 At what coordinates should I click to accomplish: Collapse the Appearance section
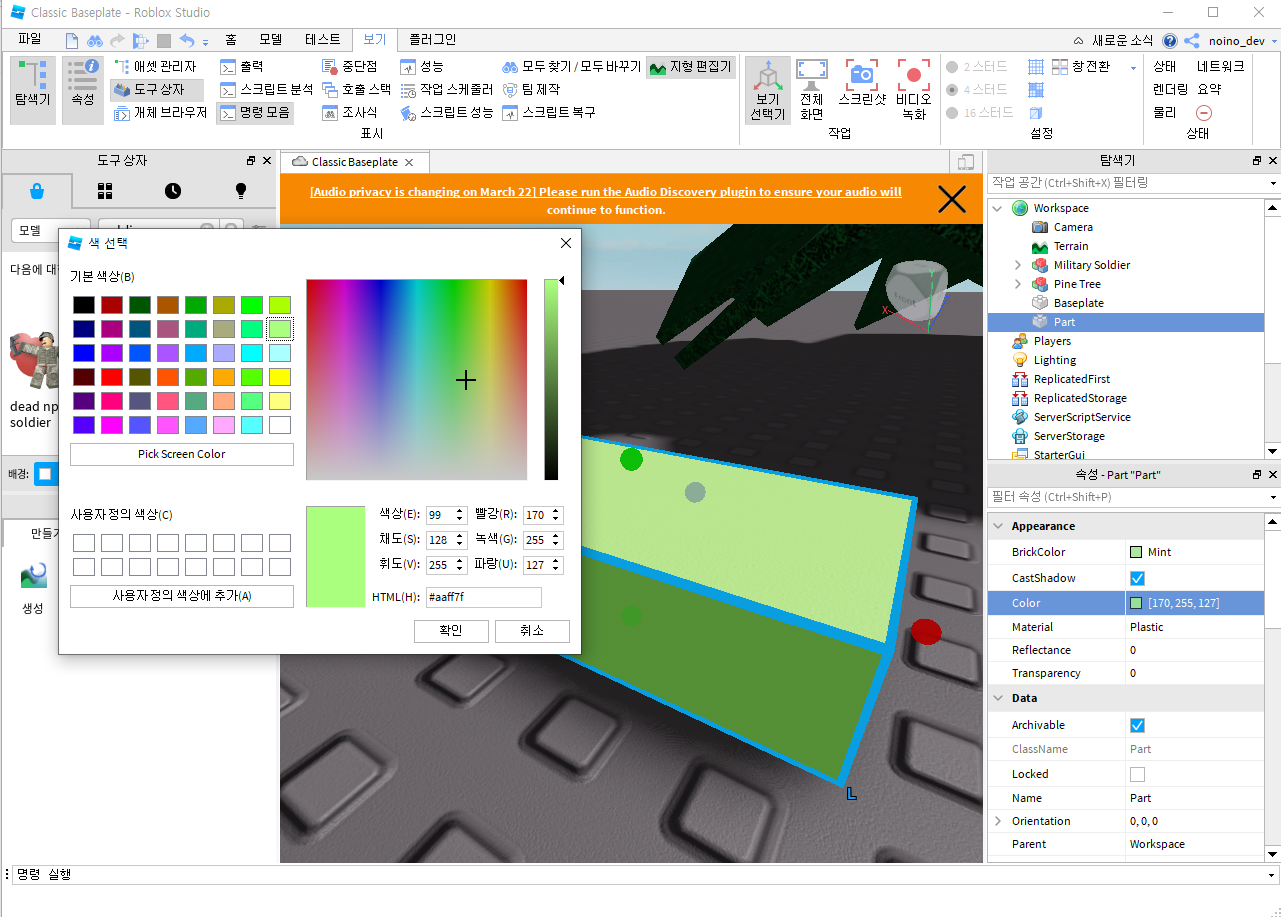(997, 526)
